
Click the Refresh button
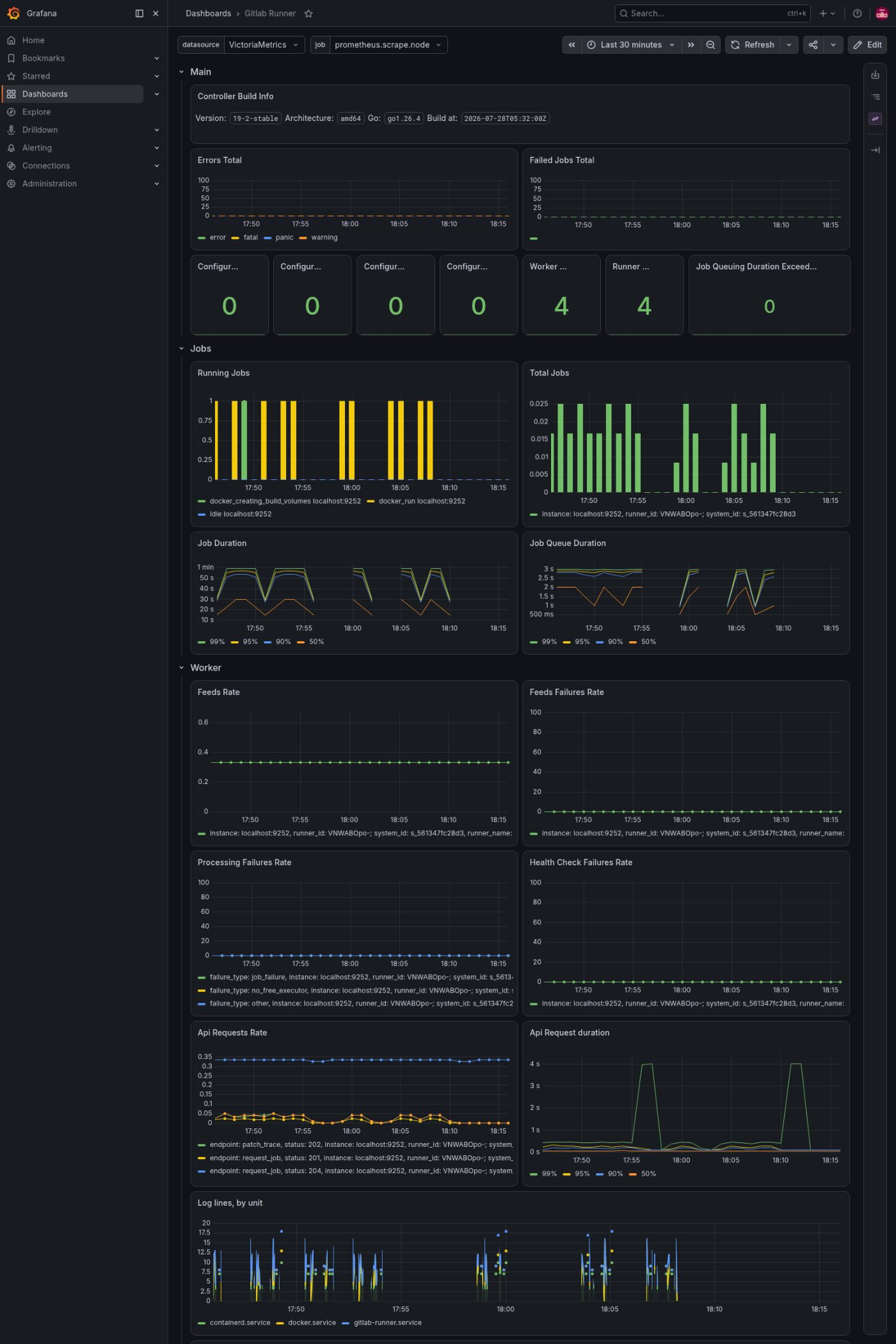[x=753, y=45]
